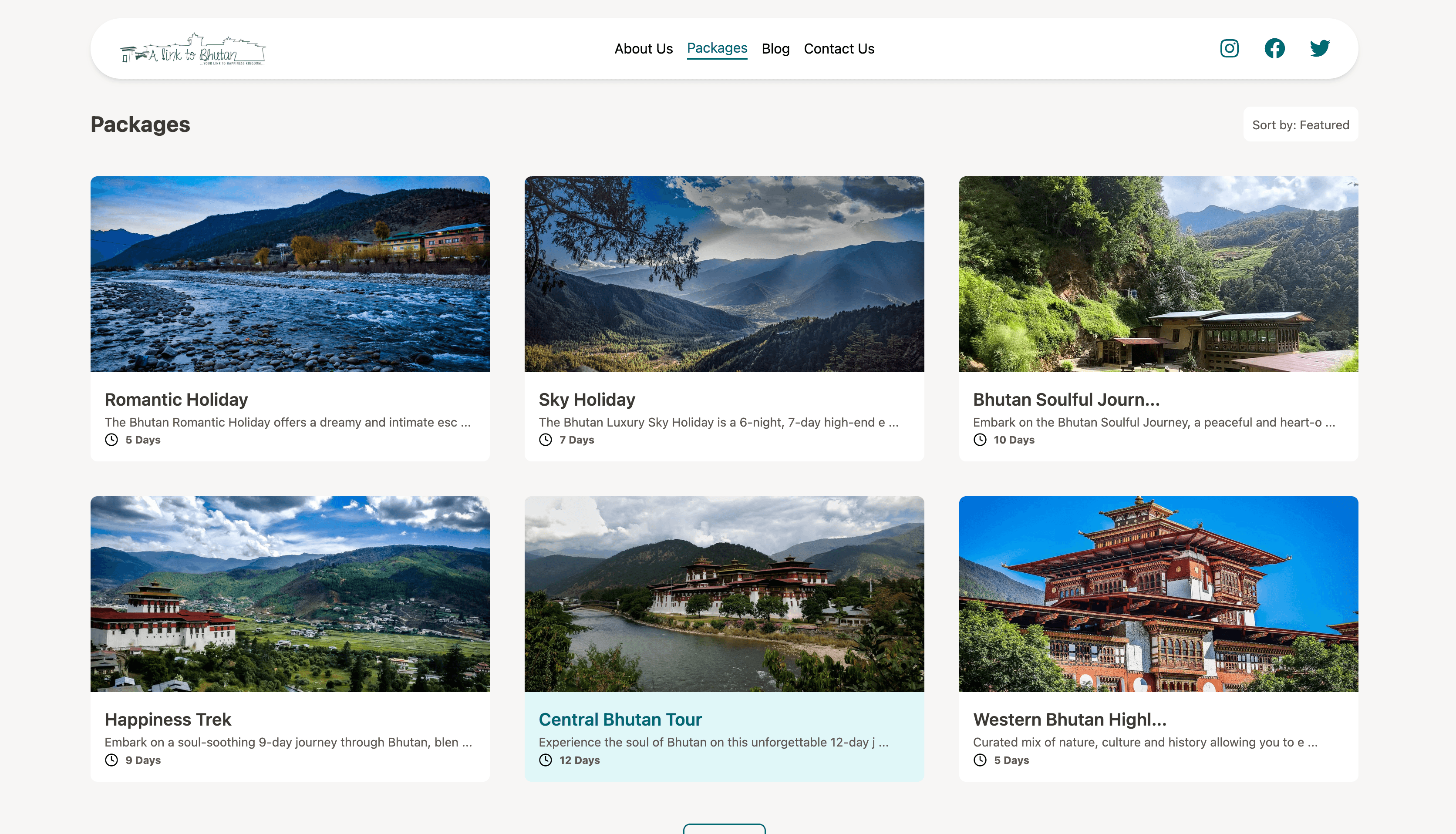Viewport: 1456px width, 834px height.
Task: Click the clock icon on Sky Holiday card
Action: 545,440
